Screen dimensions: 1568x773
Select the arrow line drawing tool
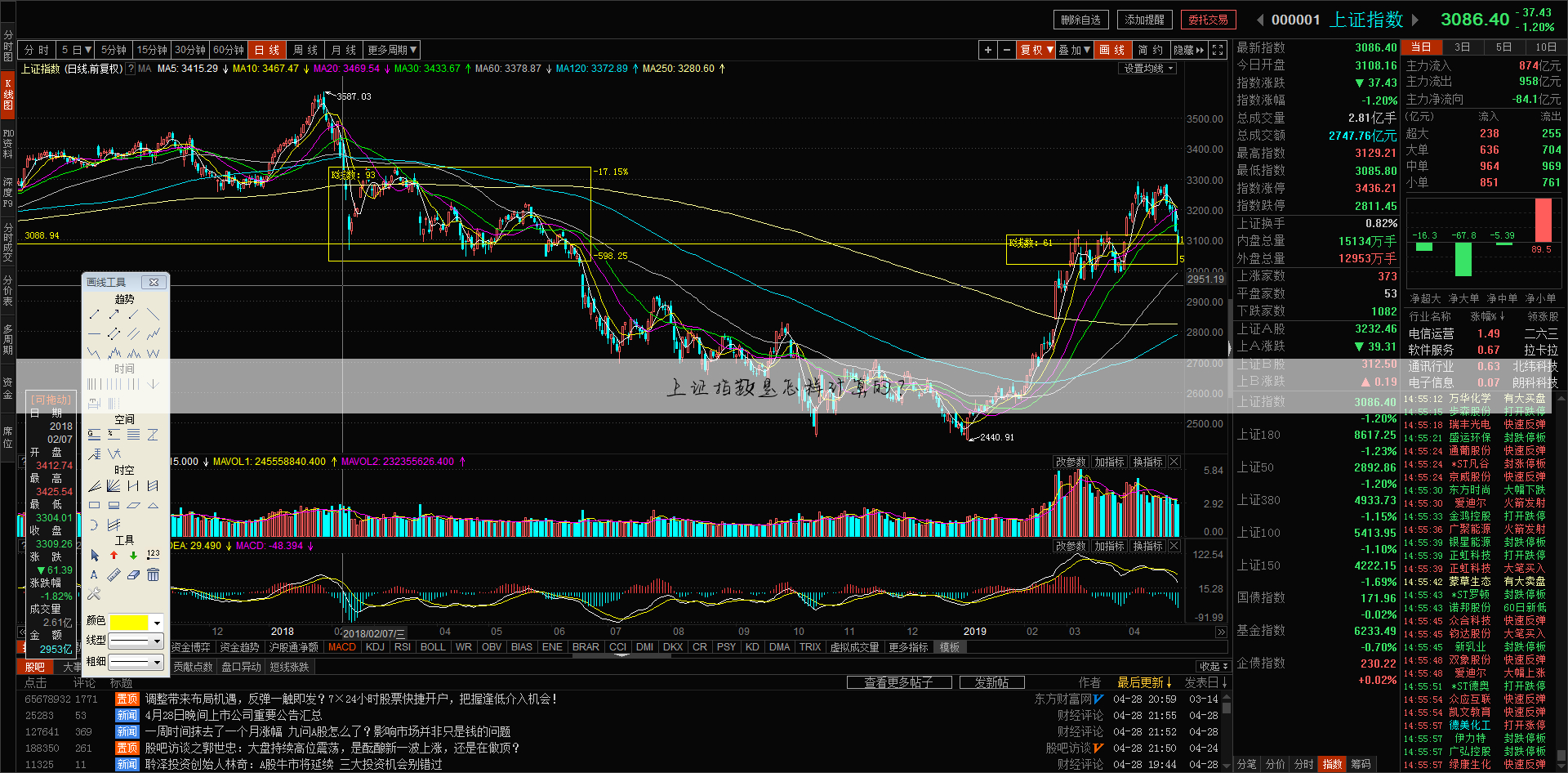point(114,315)
